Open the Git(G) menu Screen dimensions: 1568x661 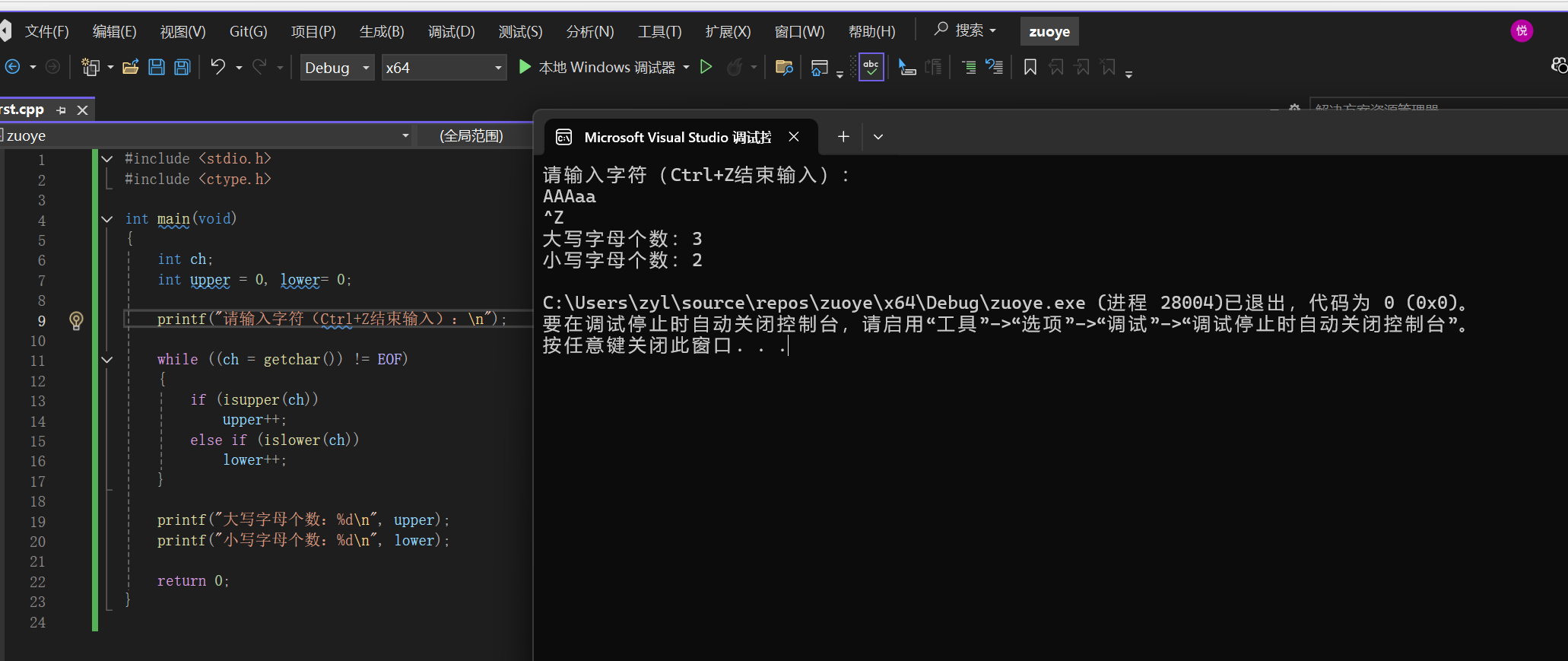(x=248, y=31)
